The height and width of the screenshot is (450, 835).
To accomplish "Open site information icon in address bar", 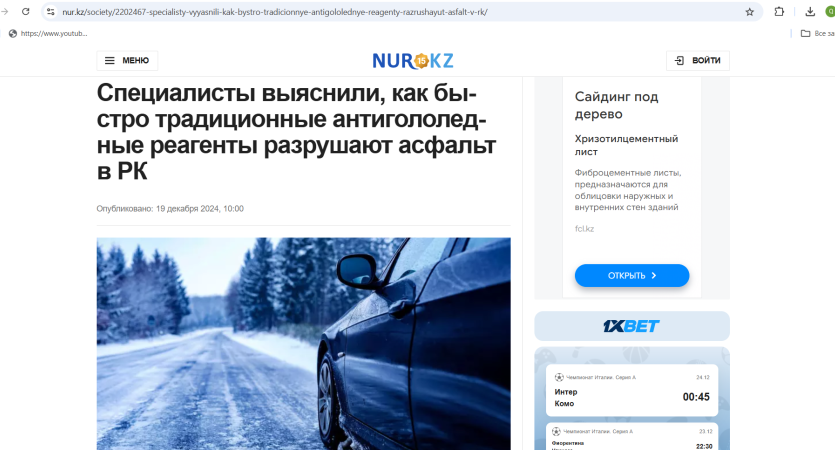I will (x=50, y=12).
